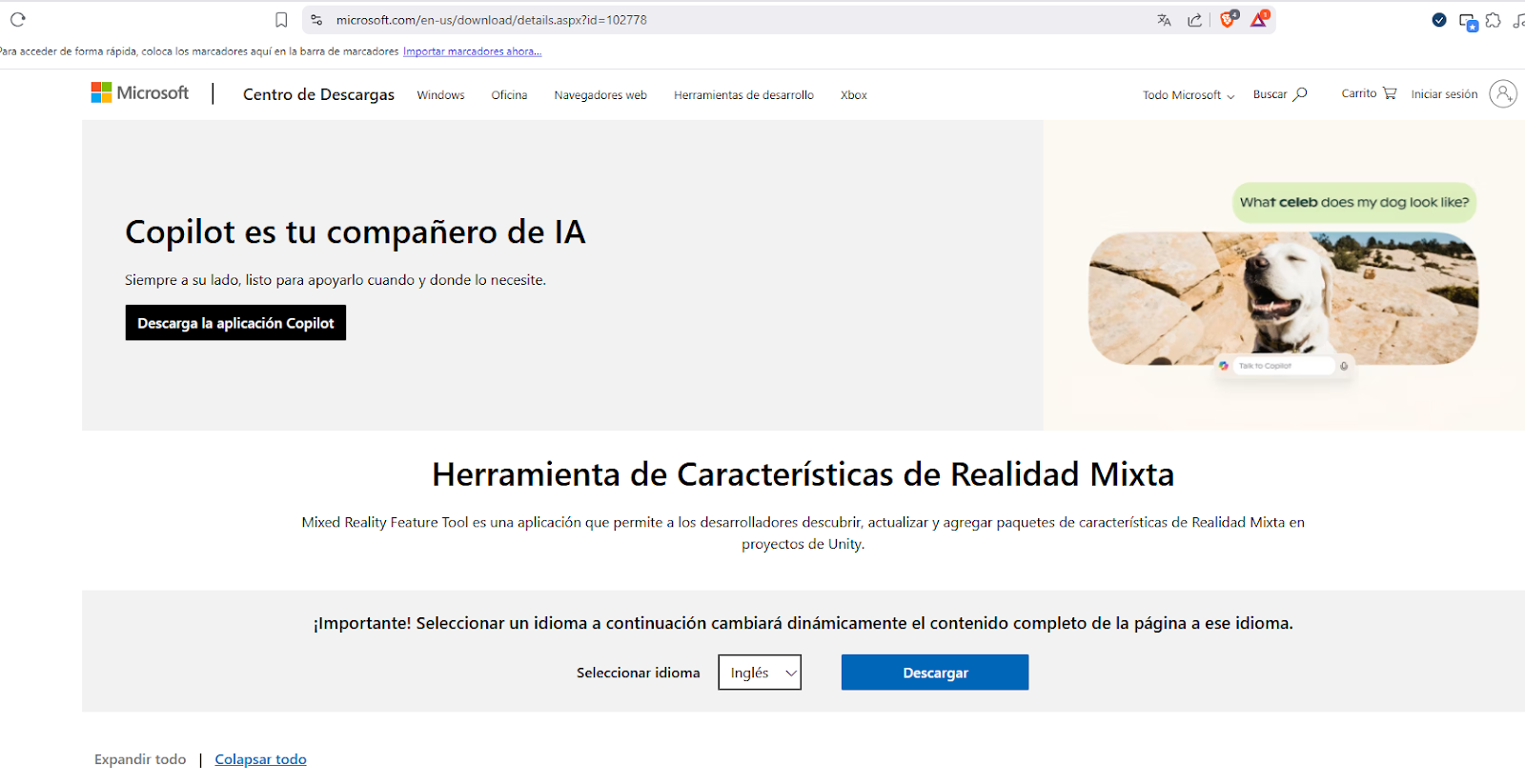Screen dimensions: 1525x784
Task: Open the Carrito shopping cart
Action: (1369, 93)
